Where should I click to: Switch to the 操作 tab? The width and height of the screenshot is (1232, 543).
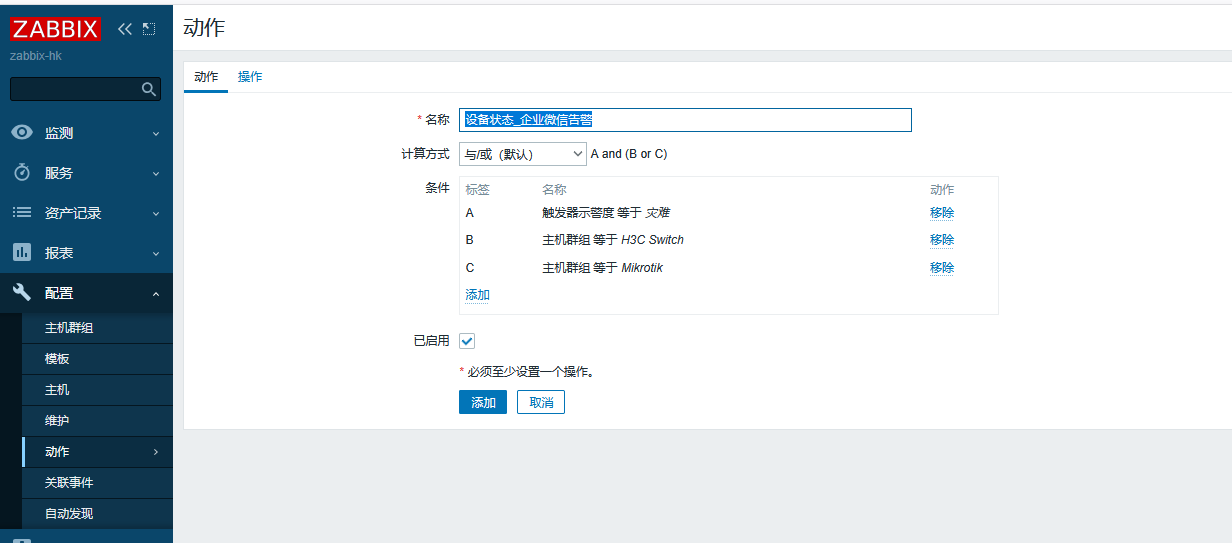(x=250, y=77)
